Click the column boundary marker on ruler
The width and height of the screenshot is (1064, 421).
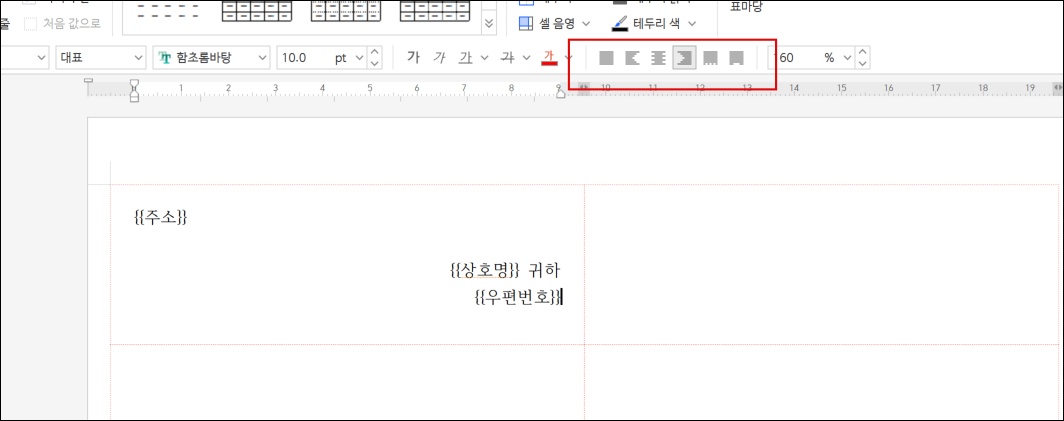coord(584,88)
